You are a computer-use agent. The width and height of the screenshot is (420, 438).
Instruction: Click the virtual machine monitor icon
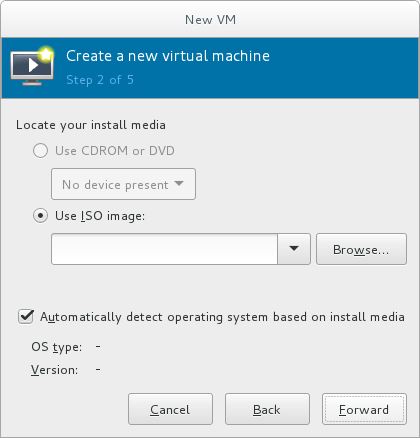(32, 67)
